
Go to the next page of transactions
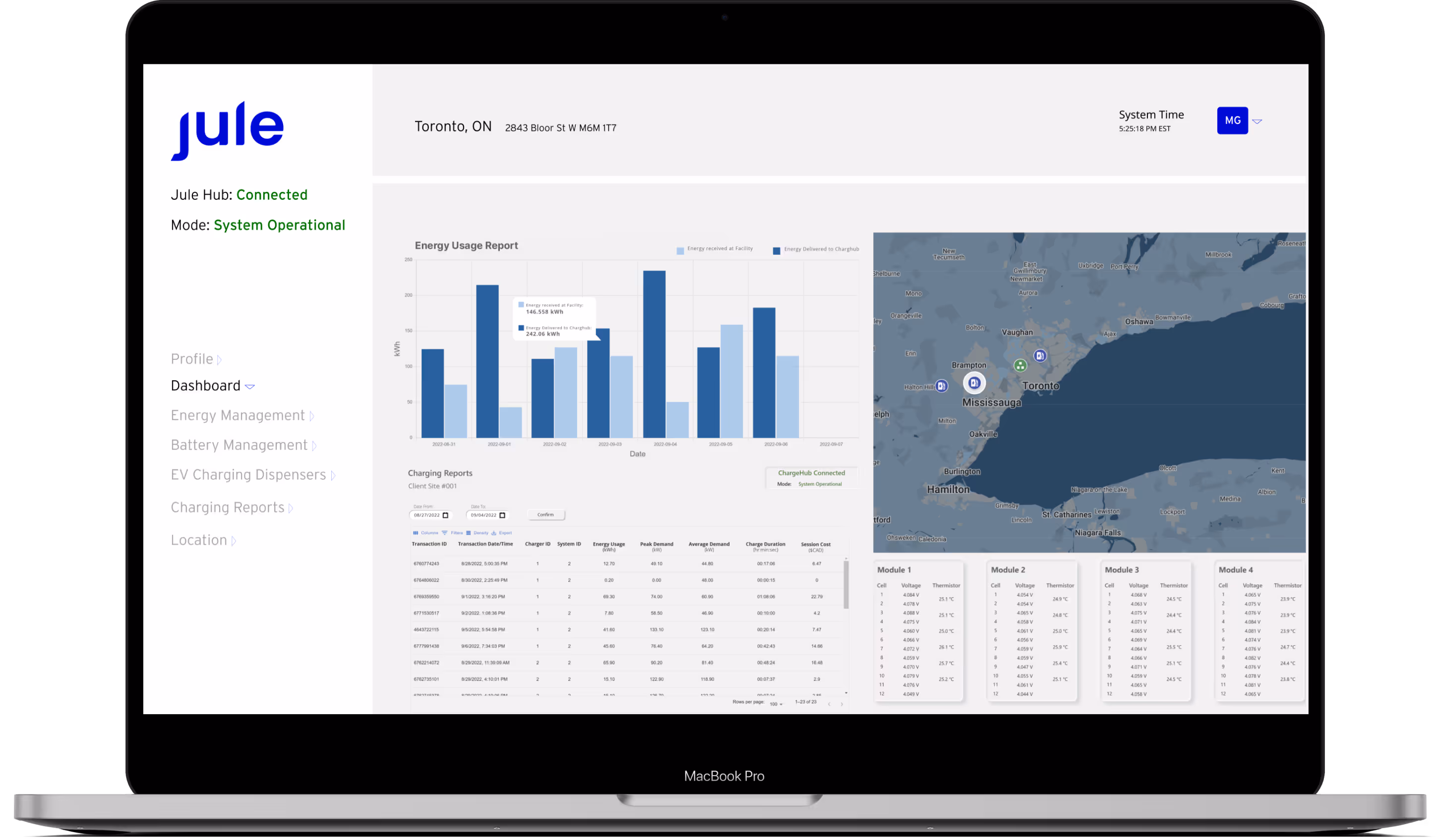click(x=842, y=705)
